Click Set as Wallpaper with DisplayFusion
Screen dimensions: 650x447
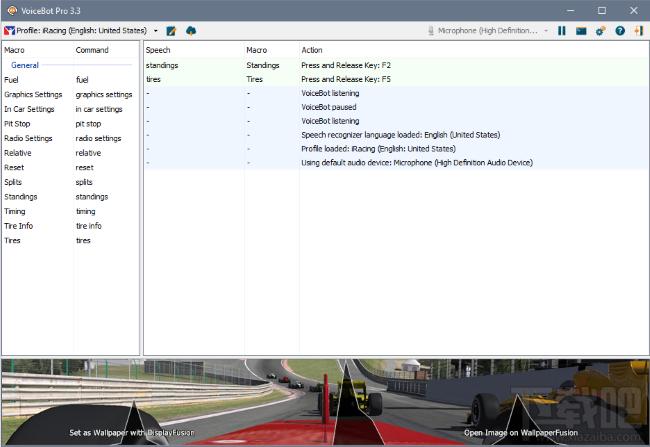pos(132,432)
